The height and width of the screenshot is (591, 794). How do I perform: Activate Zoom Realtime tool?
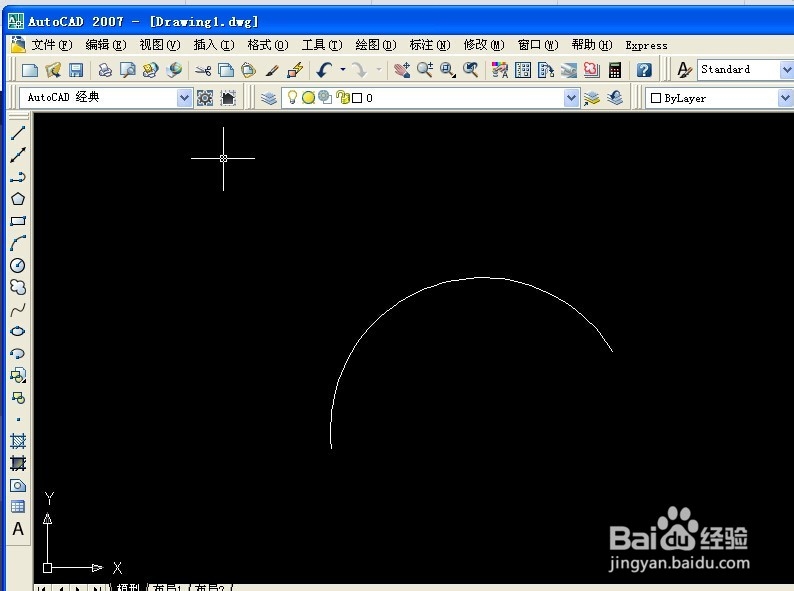point(425,70)
